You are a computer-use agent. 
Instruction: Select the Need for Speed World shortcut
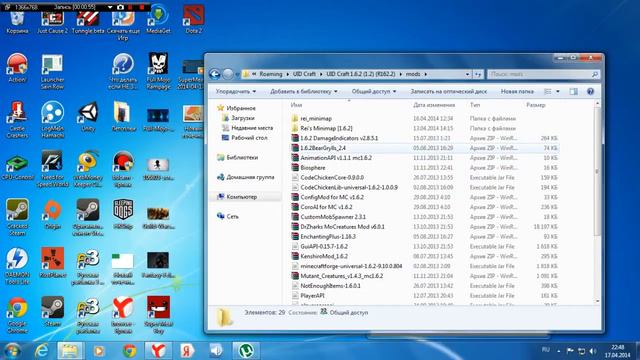coord(52,169)
